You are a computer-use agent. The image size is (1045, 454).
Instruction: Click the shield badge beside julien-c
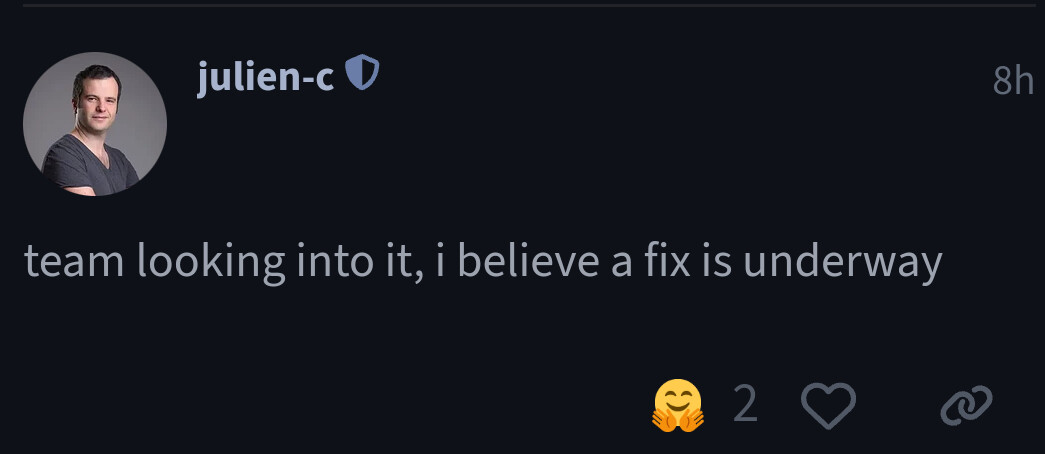pos(362,73)
